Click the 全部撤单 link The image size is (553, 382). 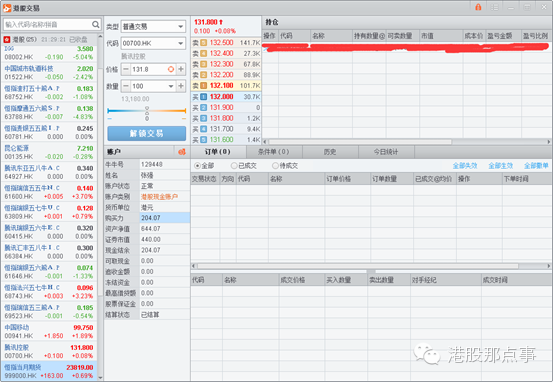coord(536,165)
